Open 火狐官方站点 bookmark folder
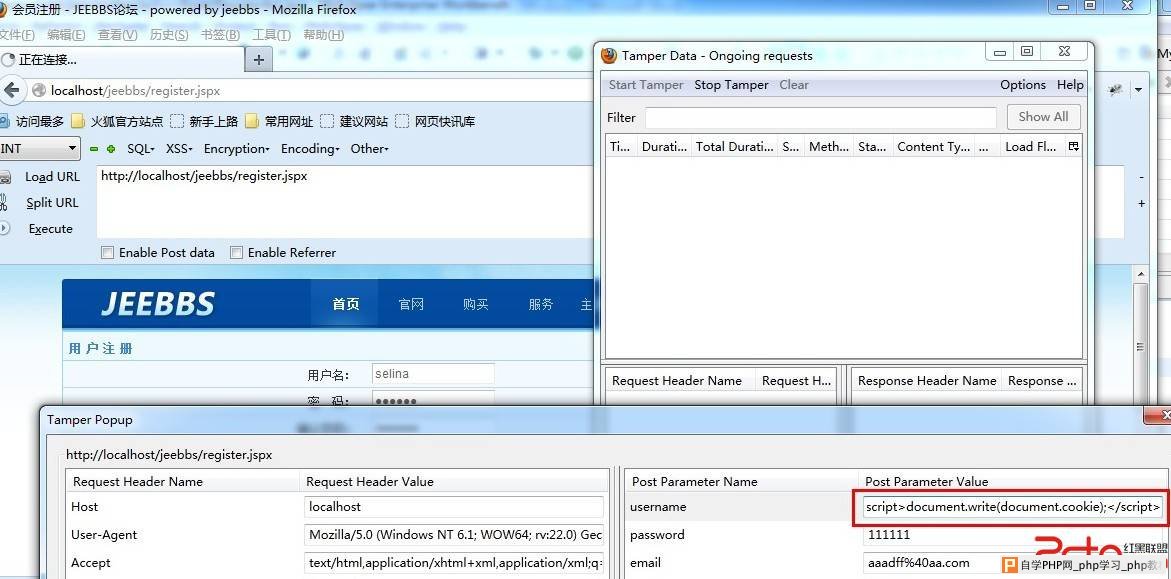The image size is (1171, 579). pyautogui.click(x=118, y=121)
